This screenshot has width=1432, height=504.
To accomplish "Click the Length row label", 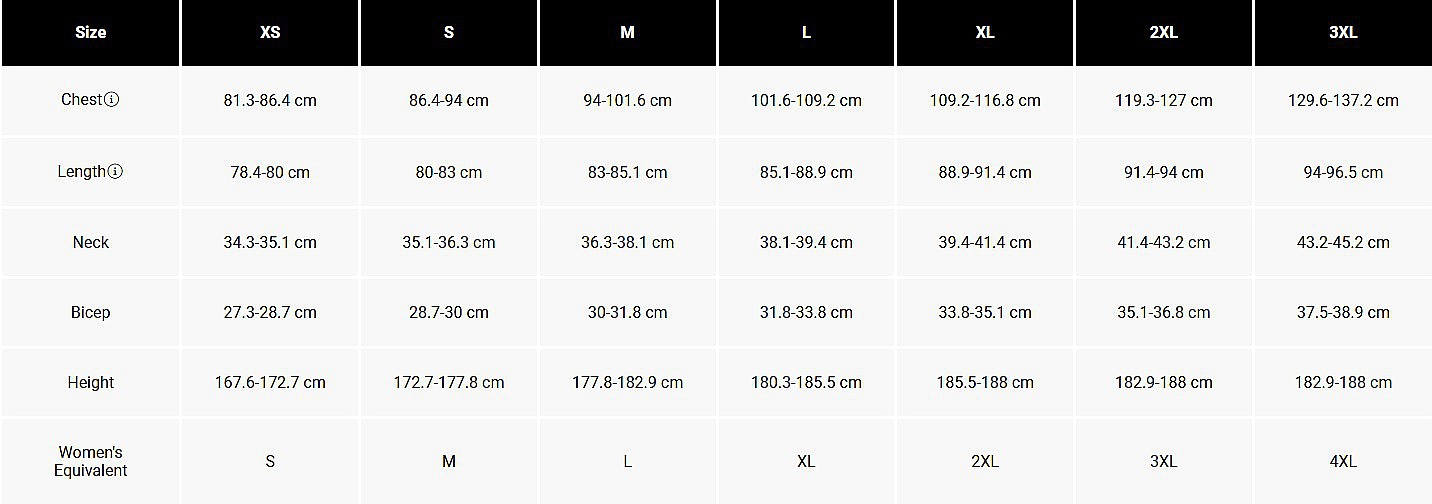I will (81, 172).
